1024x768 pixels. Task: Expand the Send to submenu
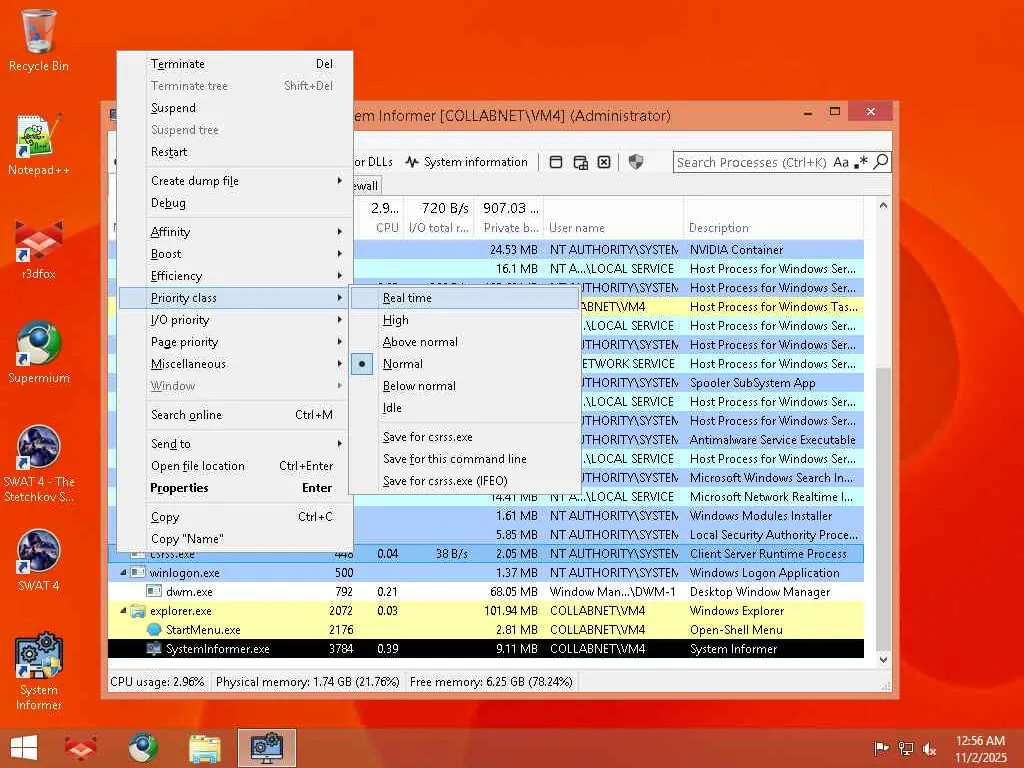pyautogui.click(x=235, y=443)
